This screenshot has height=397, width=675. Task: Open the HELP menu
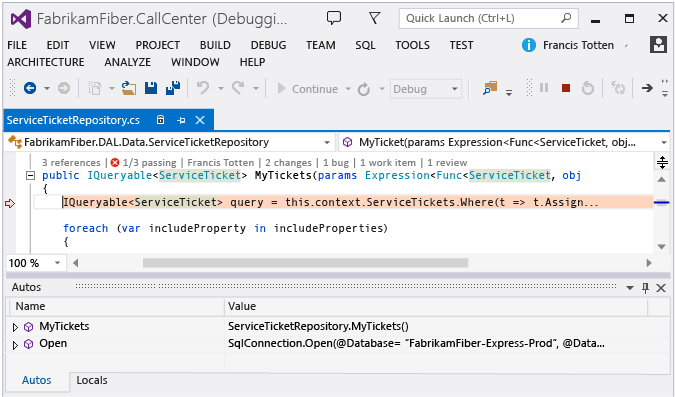click(252, 62)
